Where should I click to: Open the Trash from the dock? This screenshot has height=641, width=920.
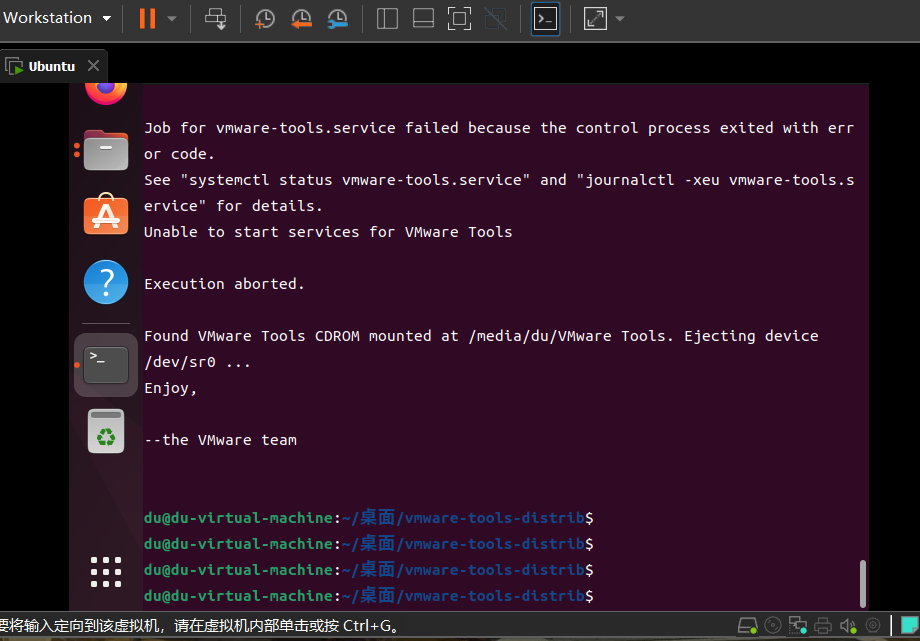tap(106, 431)
